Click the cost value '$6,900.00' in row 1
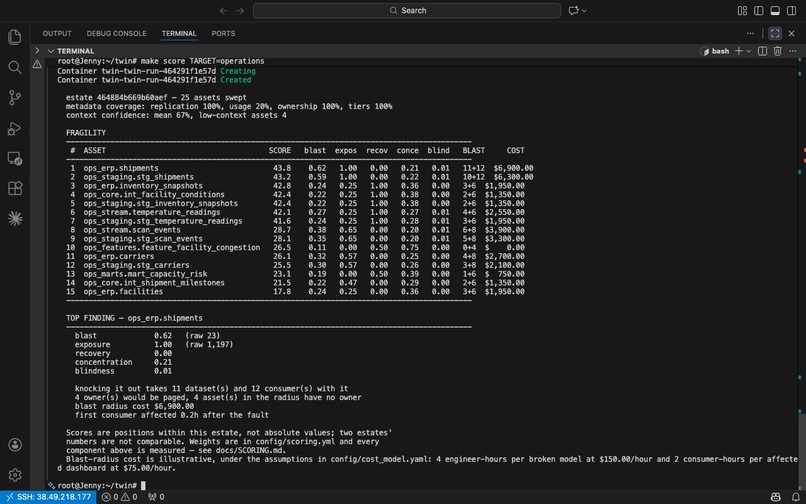The image size is (806, 504). pos(513,168)
